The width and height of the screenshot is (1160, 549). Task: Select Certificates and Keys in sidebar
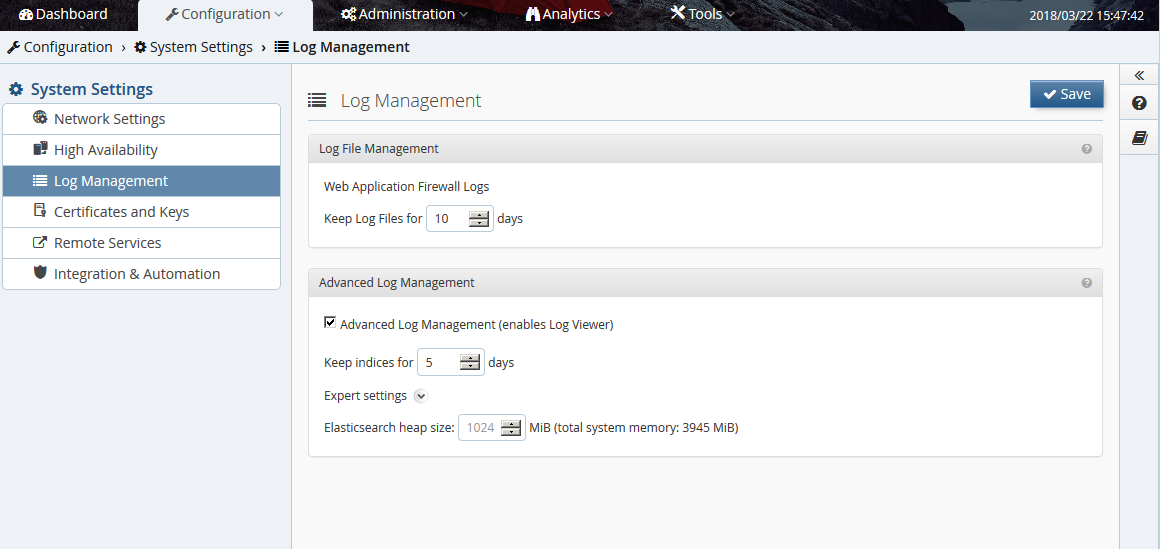coord(141,212)
